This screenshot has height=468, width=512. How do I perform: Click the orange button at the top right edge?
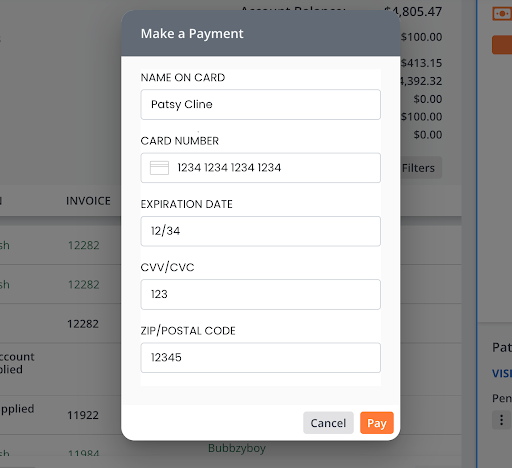point(502,45)
